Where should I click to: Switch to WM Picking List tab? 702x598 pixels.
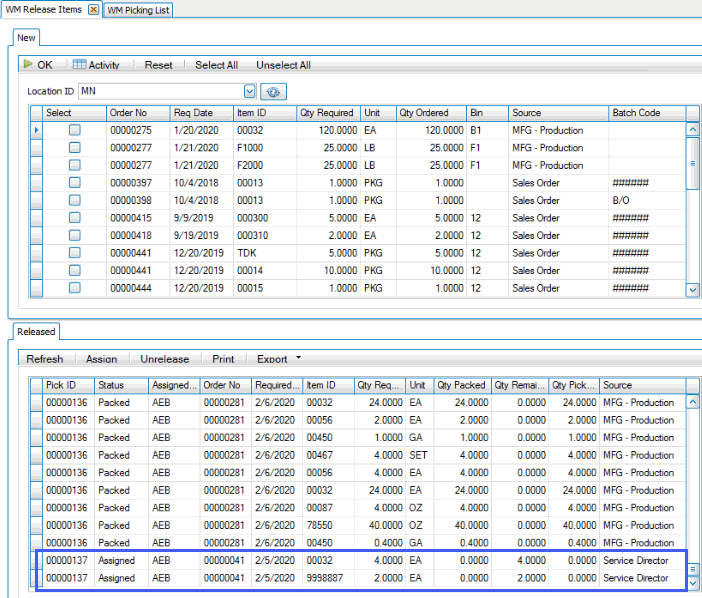coord(139,10)
